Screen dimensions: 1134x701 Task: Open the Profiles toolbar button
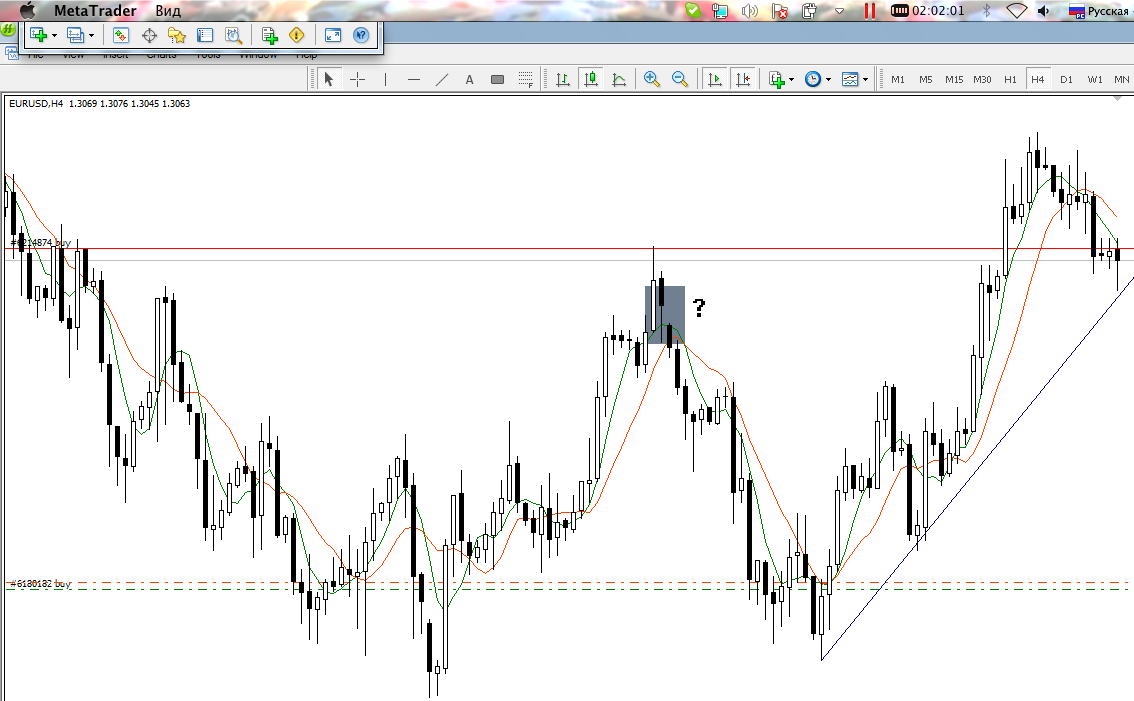coord(74,35)
